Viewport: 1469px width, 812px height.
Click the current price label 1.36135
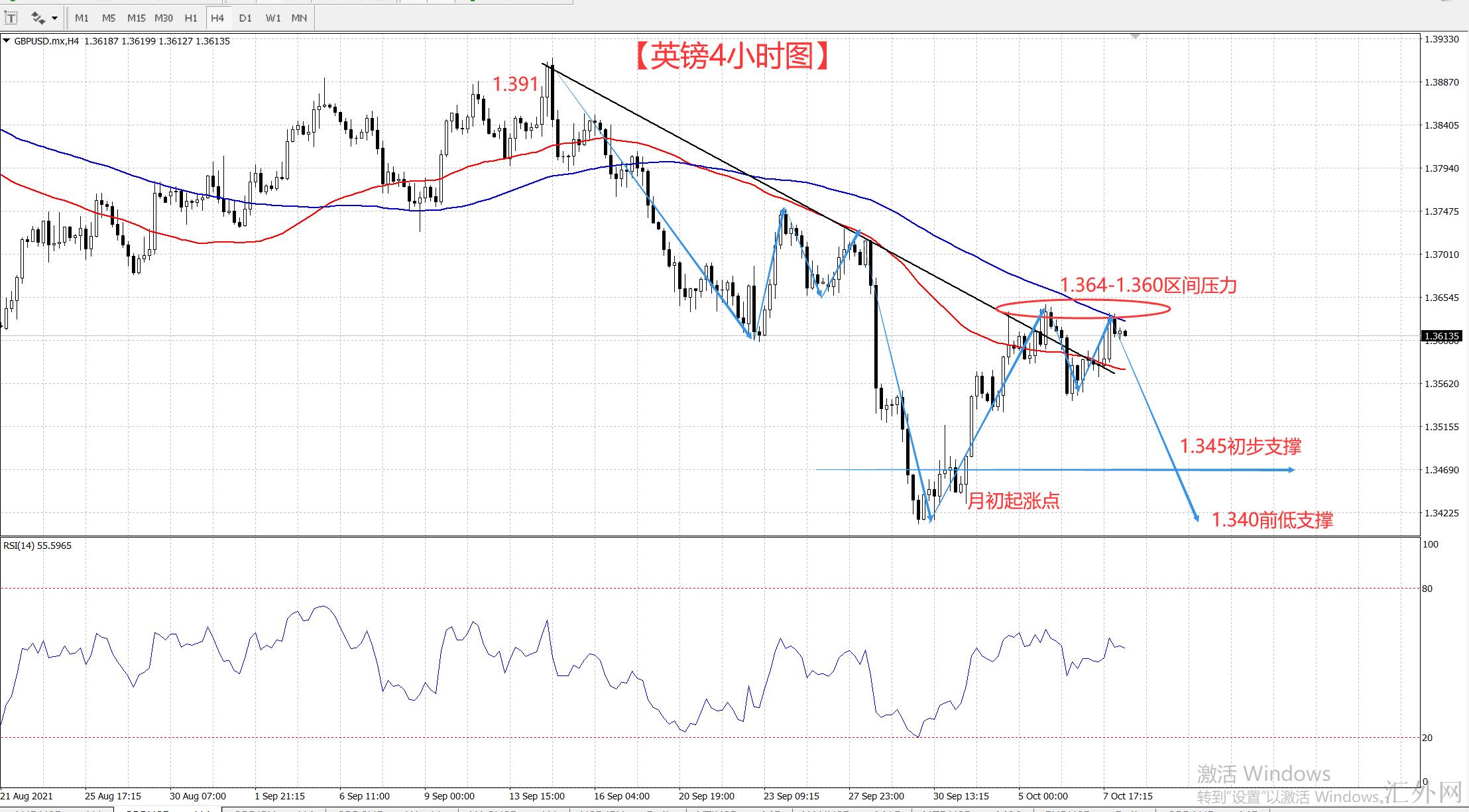pyautogui.click(x=1442, y=337)
